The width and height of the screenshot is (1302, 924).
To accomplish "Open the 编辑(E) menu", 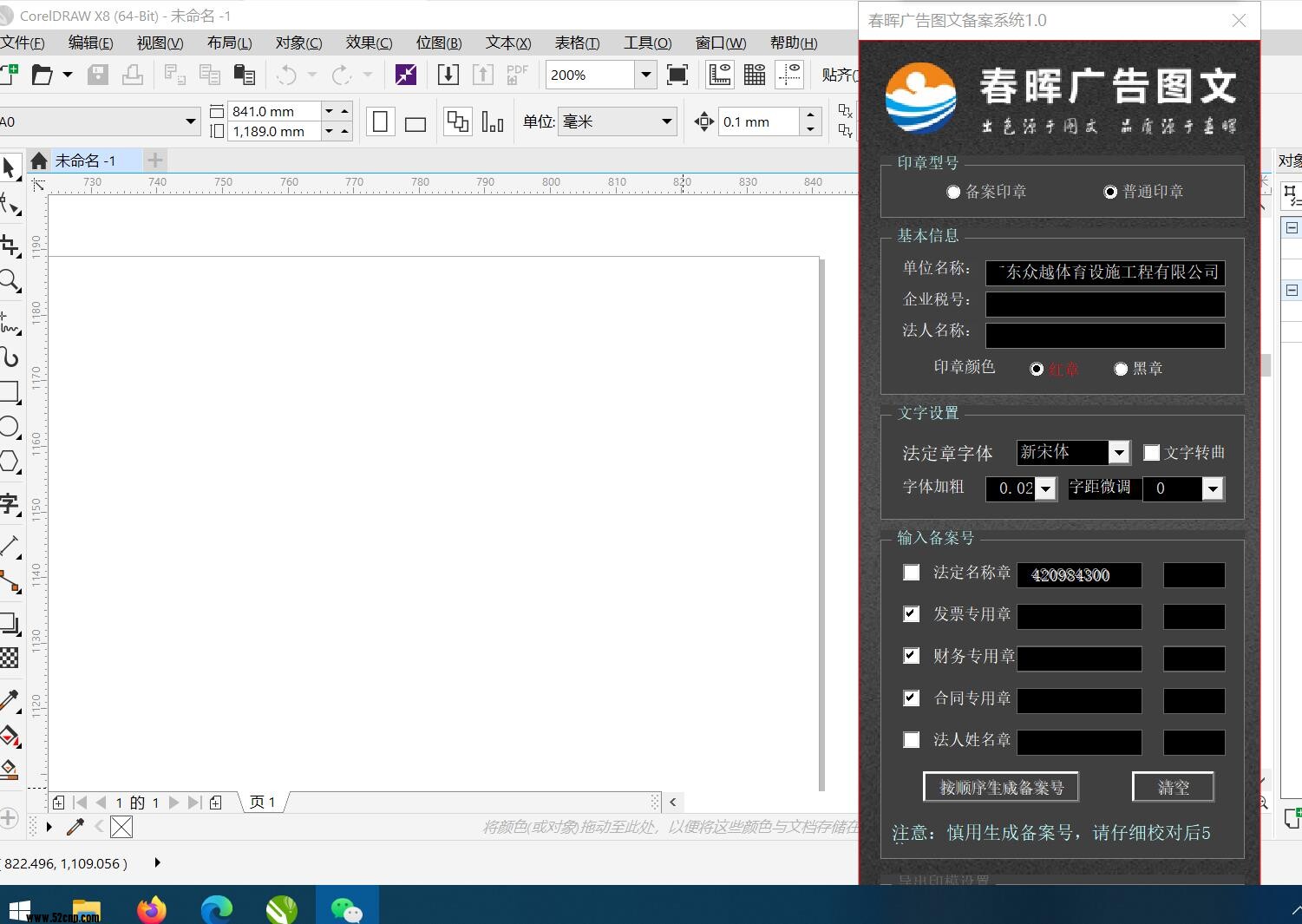I will [90, 43].
